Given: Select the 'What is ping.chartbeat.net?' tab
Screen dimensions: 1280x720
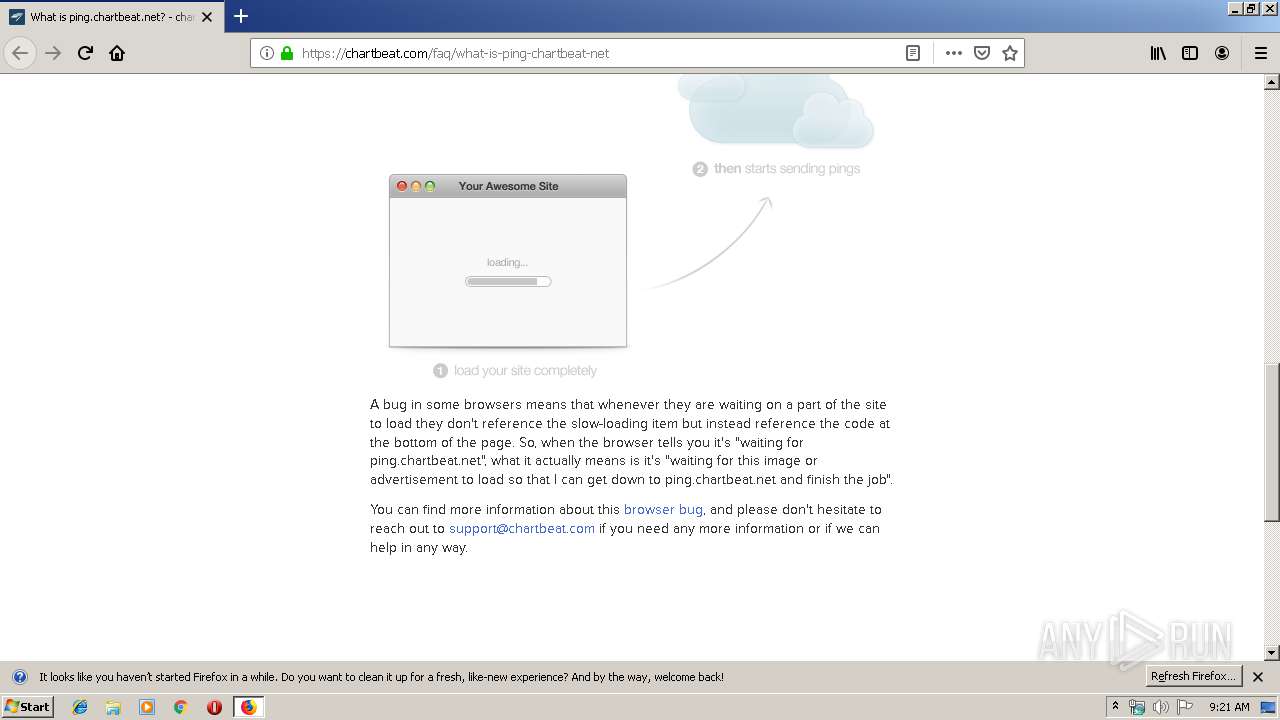Looking at the screenshot, I should tap(110, 17).
